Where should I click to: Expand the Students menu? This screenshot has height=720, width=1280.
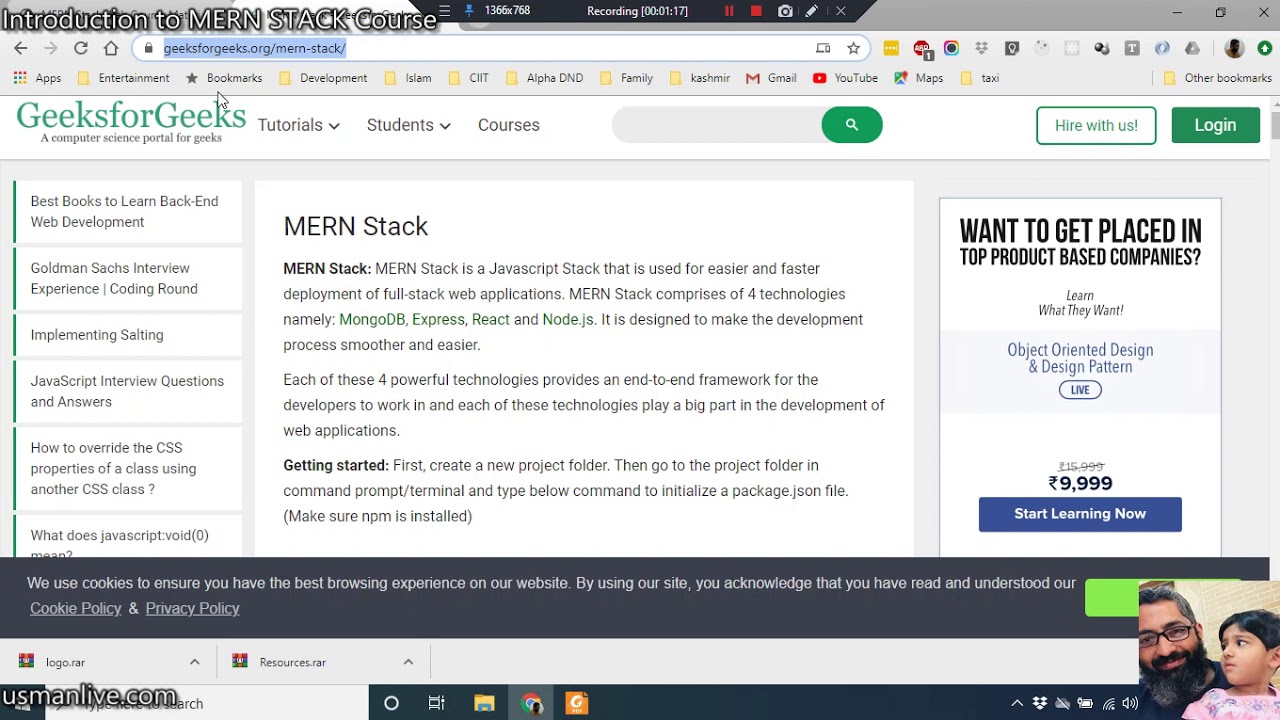[408, 125]
